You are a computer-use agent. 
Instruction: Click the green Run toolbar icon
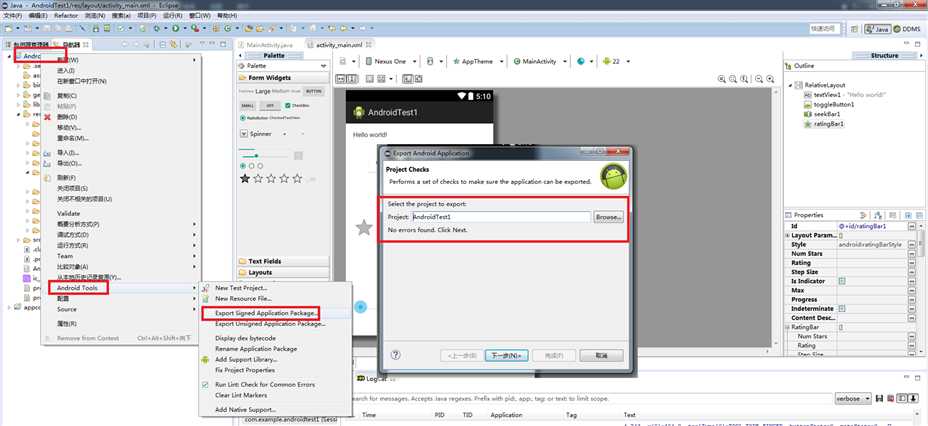click(176, 28)
